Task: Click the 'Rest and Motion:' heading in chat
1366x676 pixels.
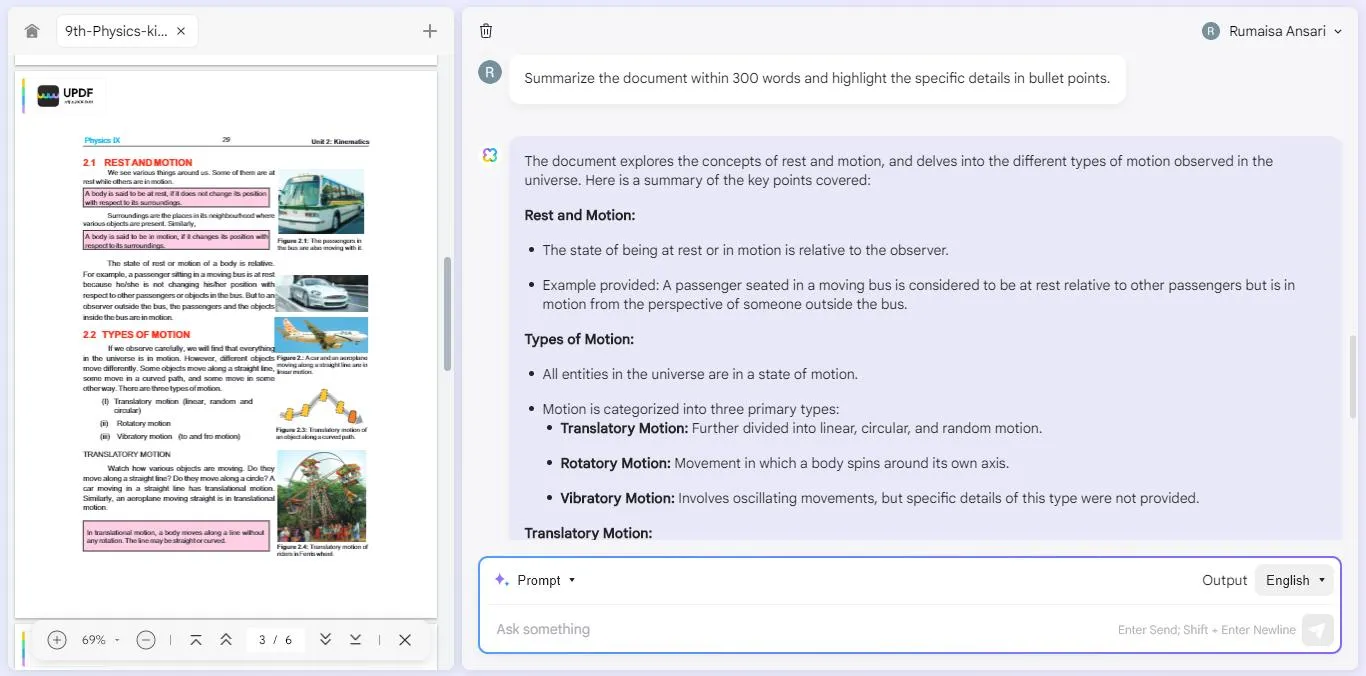Action: point(580,215)
